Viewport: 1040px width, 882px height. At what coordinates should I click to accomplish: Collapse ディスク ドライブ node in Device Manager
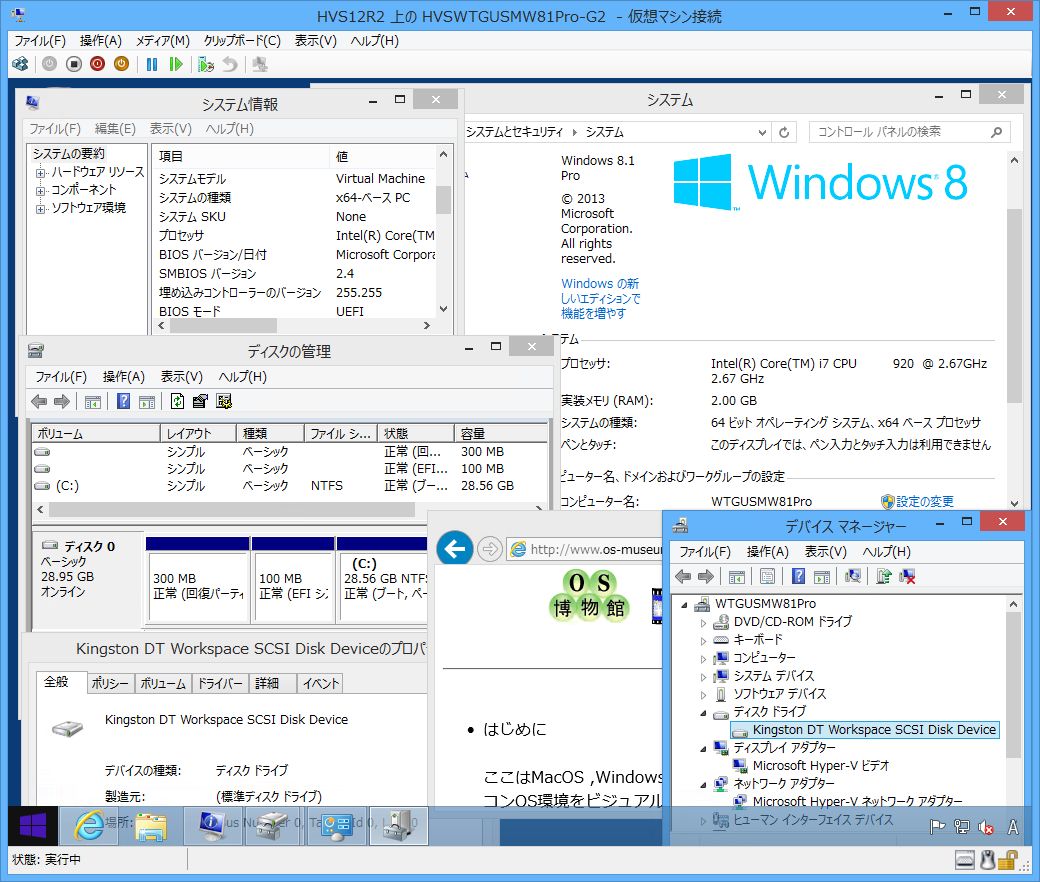(704, 713)
